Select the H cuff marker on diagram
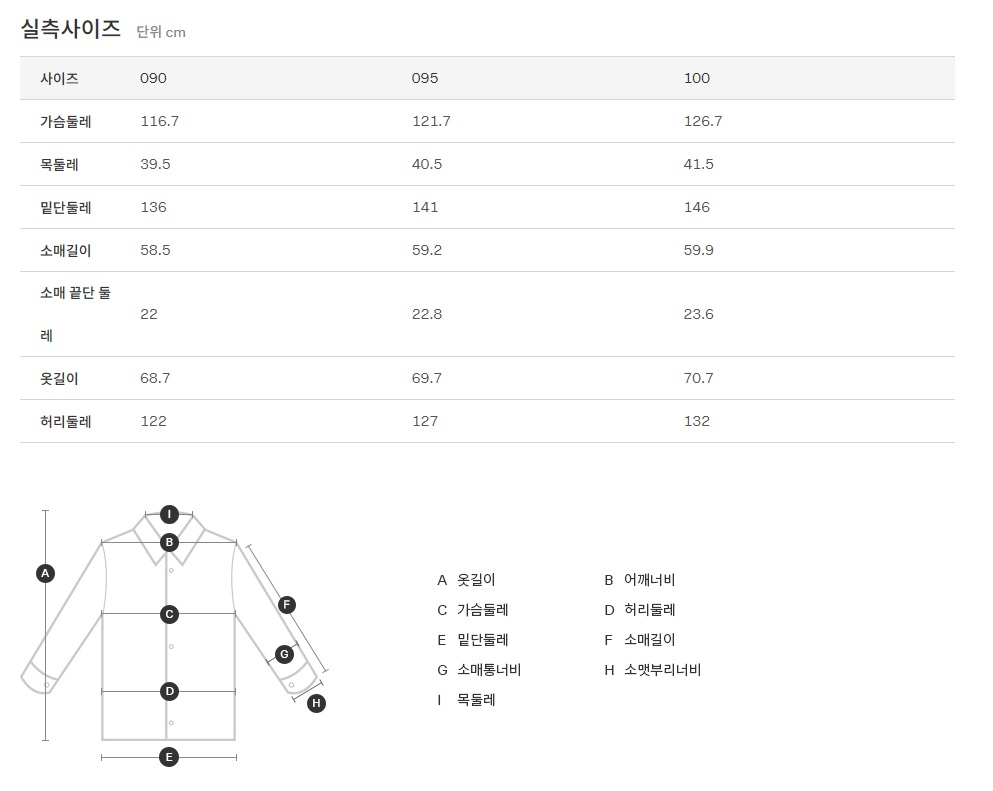 pos(316,703)
